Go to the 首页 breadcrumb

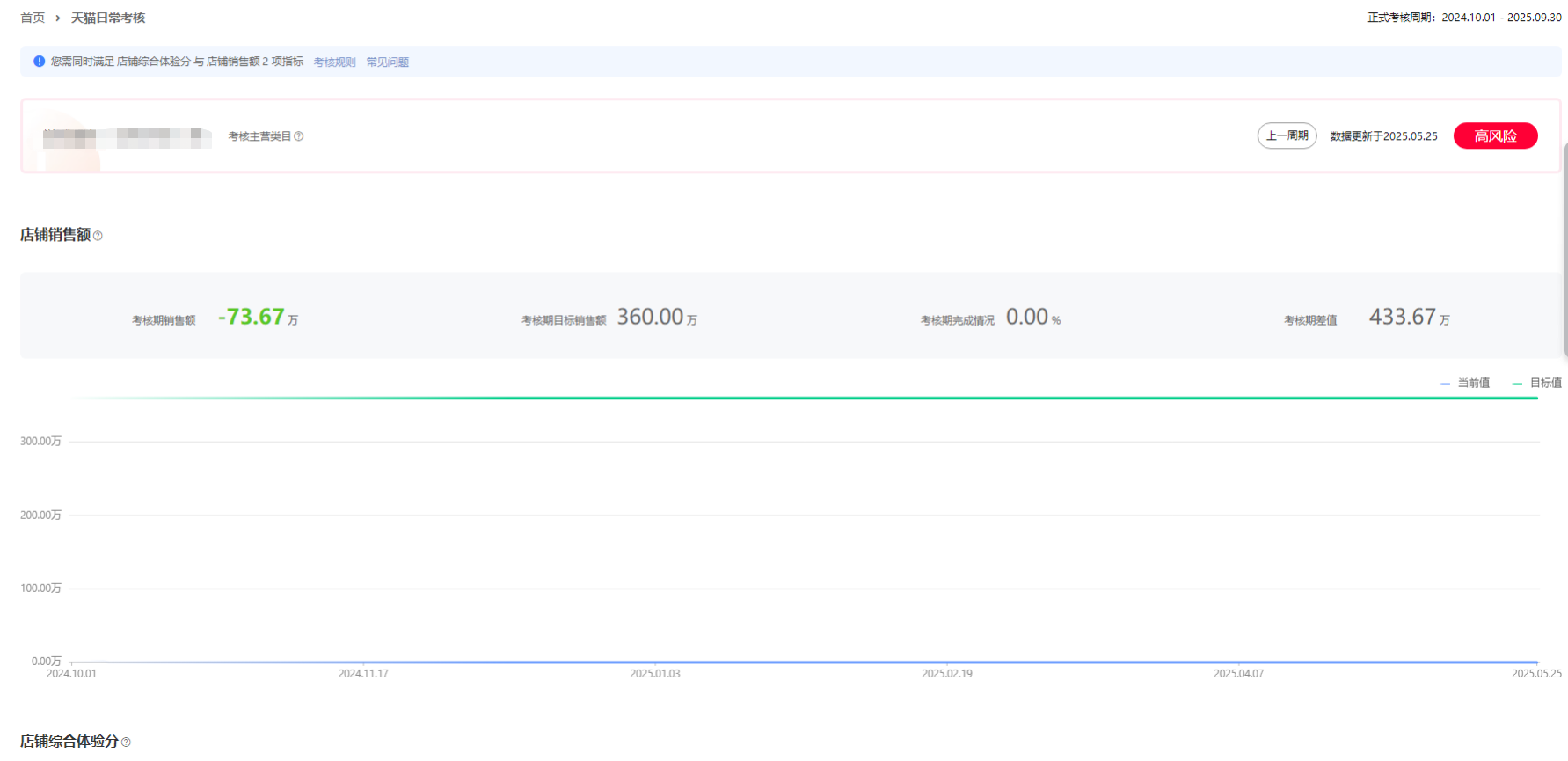[33, 18]
